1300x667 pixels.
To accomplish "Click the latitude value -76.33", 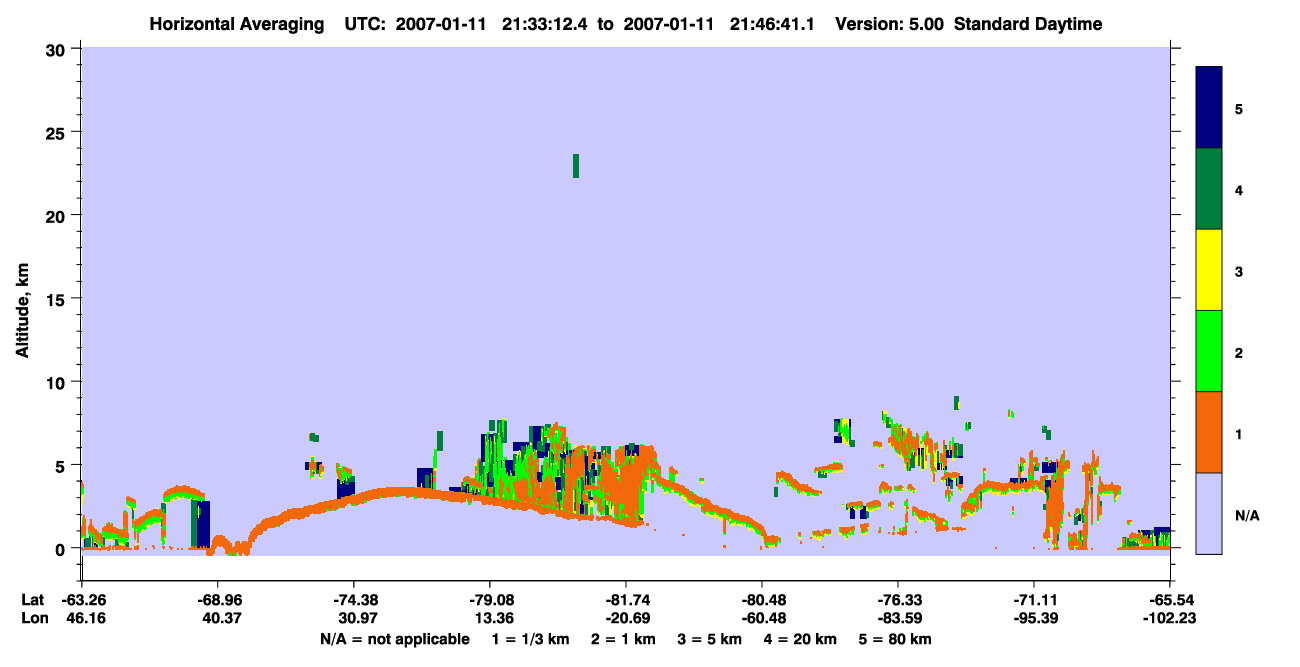I will click(x=898, y=600).
